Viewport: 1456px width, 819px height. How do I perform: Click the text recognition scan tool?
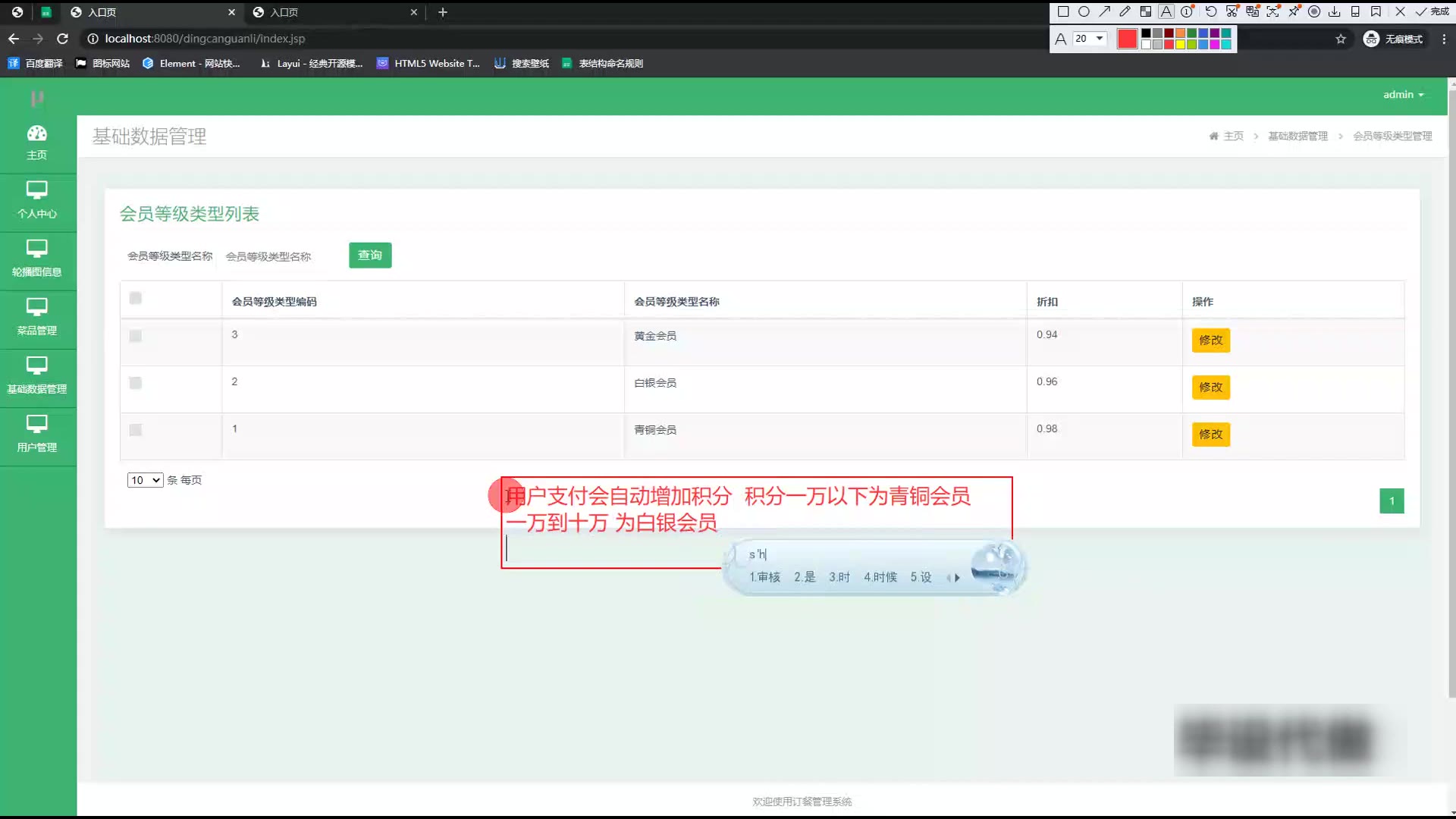click(1272, 11)
